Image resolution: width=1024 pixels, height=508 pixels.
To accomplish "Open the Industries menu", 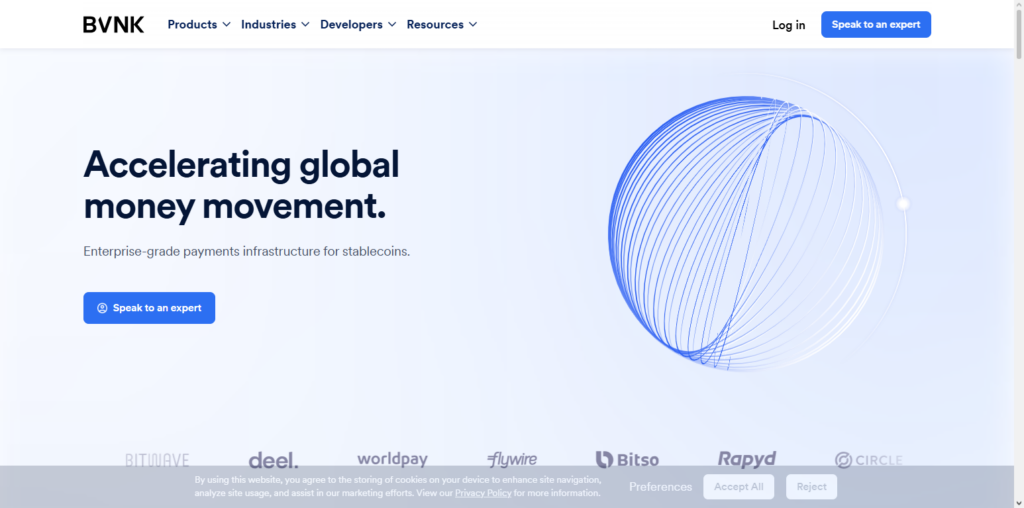I will [275, 24].
